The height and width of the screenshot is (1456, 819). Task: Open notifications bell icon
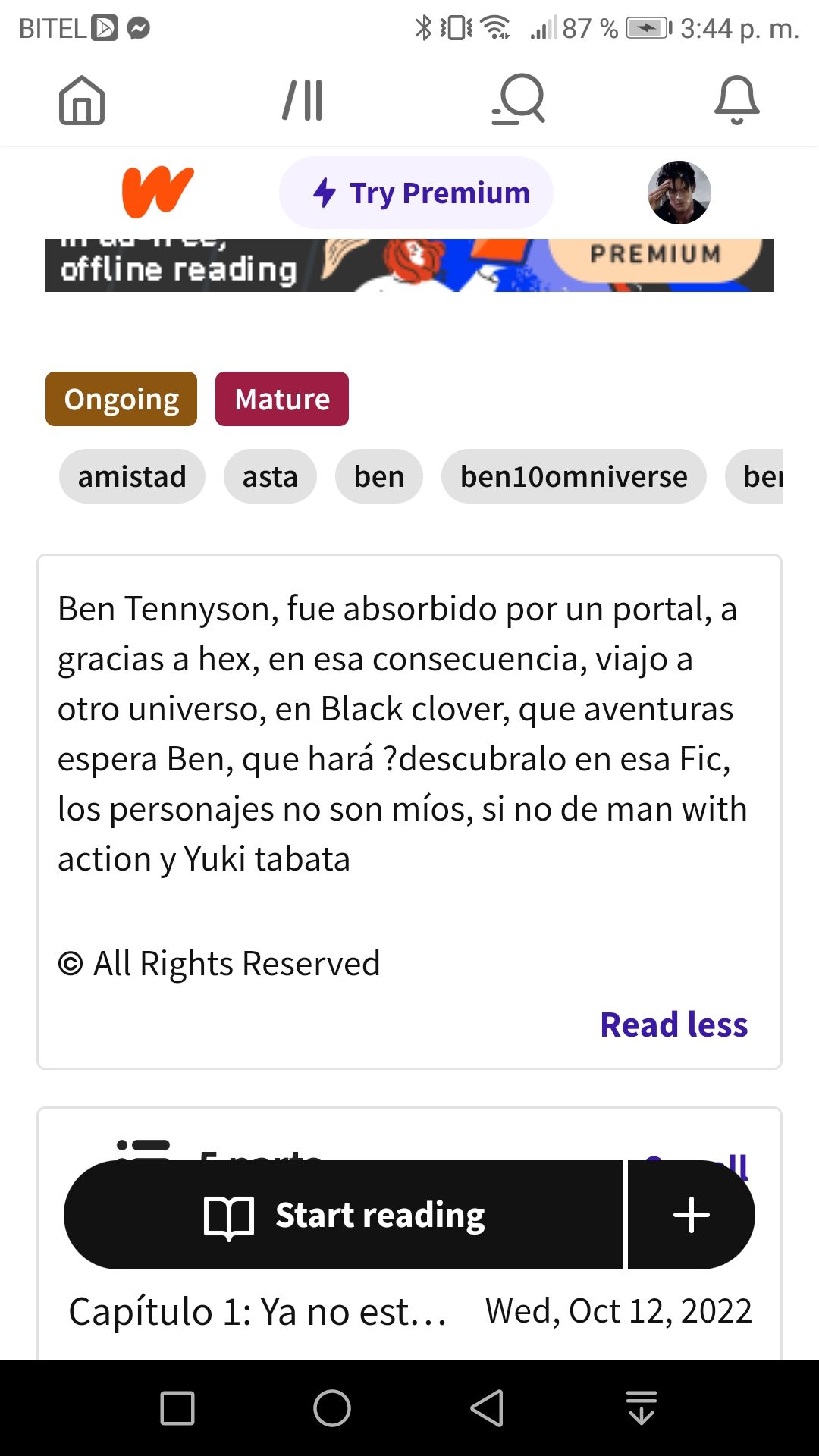pos(736,100)
